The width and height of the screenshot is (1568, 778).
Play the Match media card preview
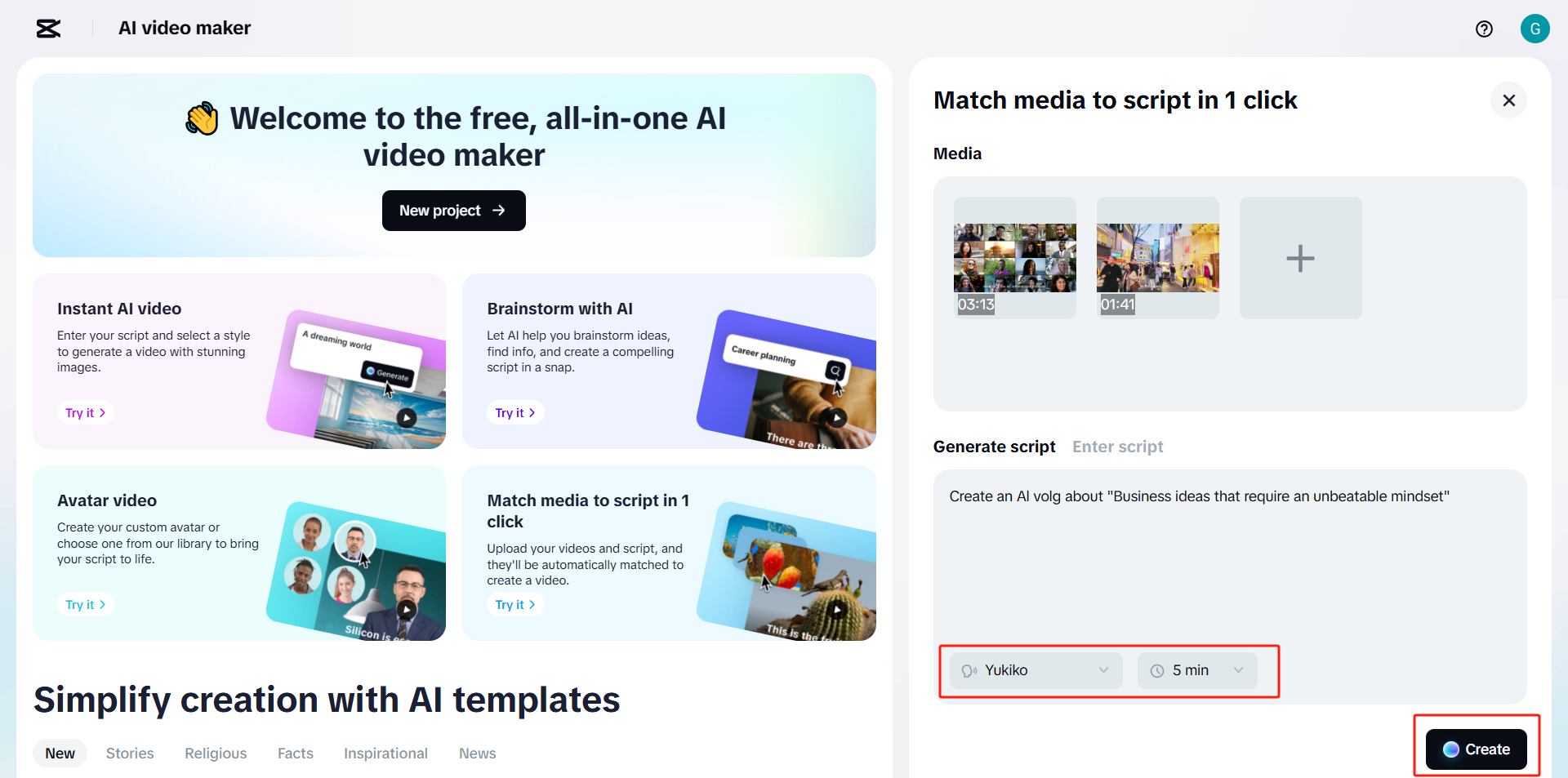836,609
